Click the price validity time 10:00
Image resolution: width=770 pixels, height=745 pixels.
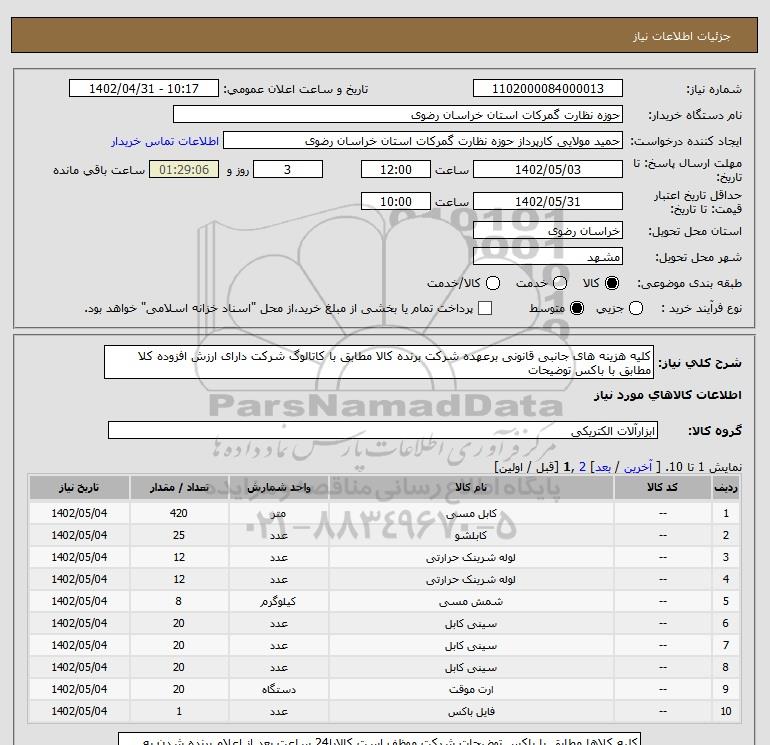(x=396, y=201)
